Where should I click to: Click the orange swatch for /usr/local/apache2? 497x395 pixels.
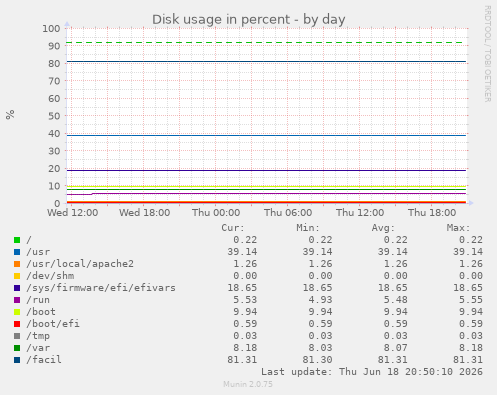[17, 264]
